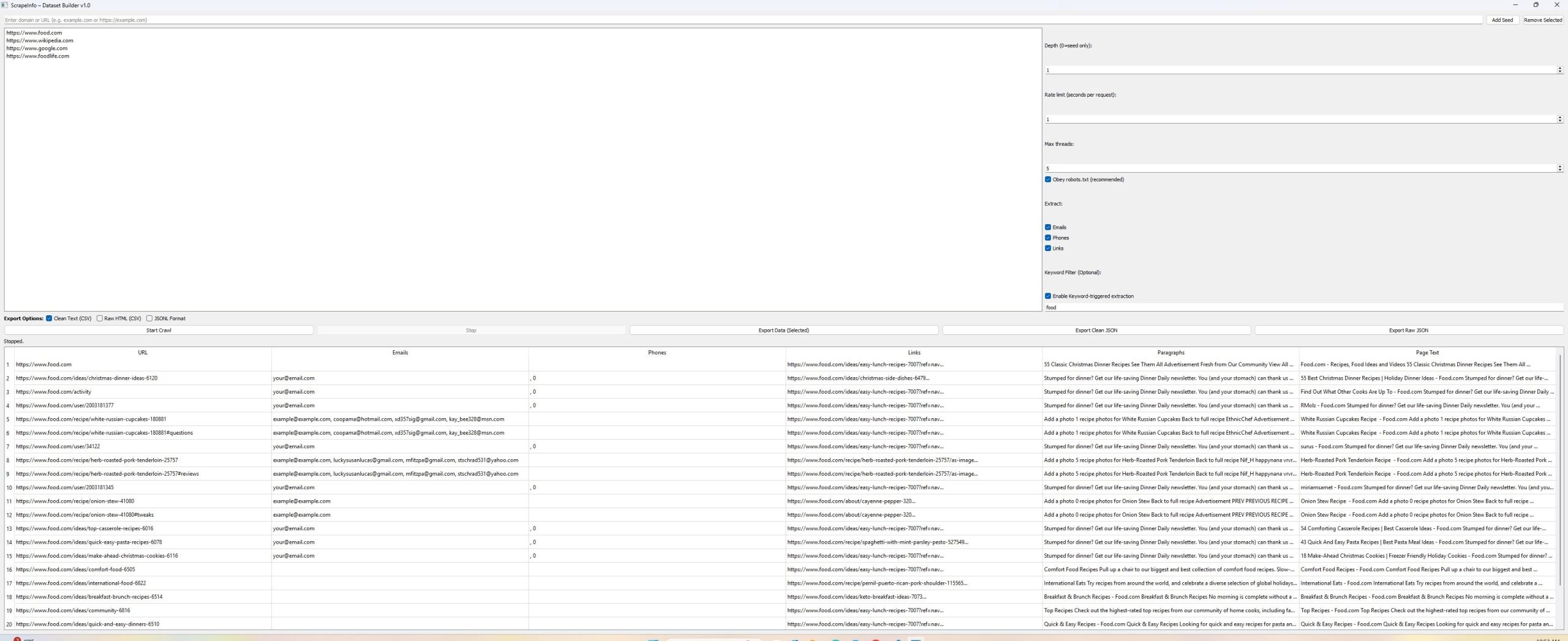The height and width of the screenshot is (641, 1568).
Task: Increase the Depth spinbox value
Action: pos(1559,68)
